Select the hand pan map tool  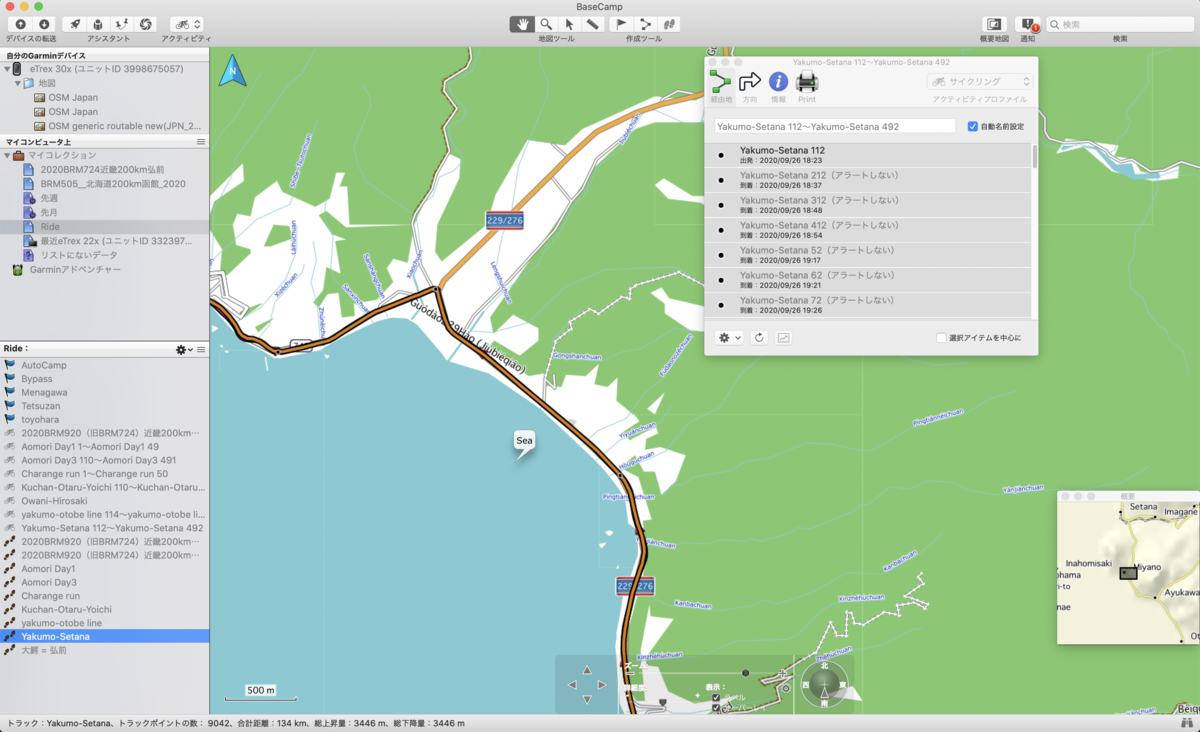tap(521, 24)
